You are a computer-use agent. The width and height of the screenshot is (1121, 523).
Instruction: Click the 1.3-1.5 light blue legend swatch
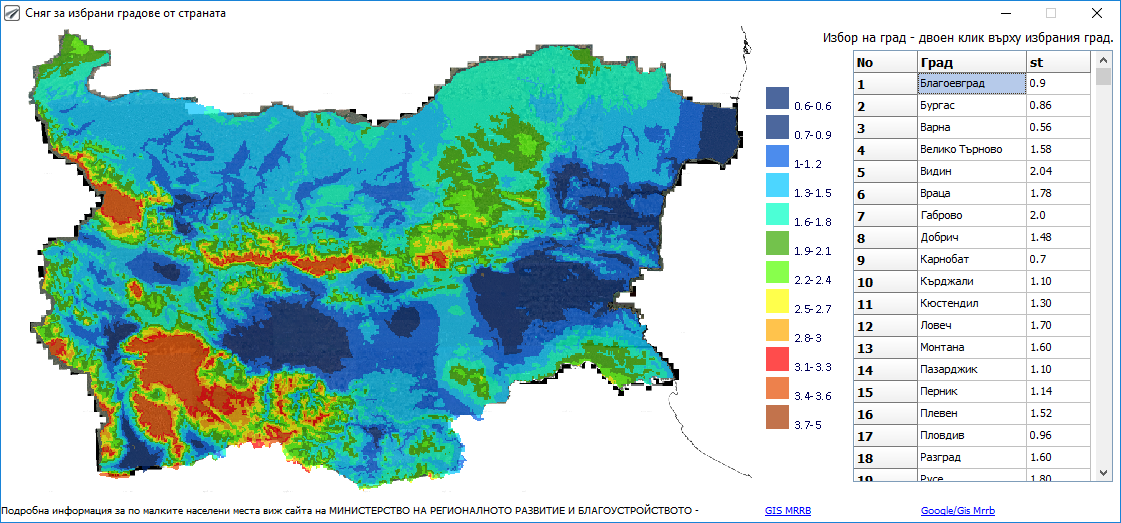(777, 185)
